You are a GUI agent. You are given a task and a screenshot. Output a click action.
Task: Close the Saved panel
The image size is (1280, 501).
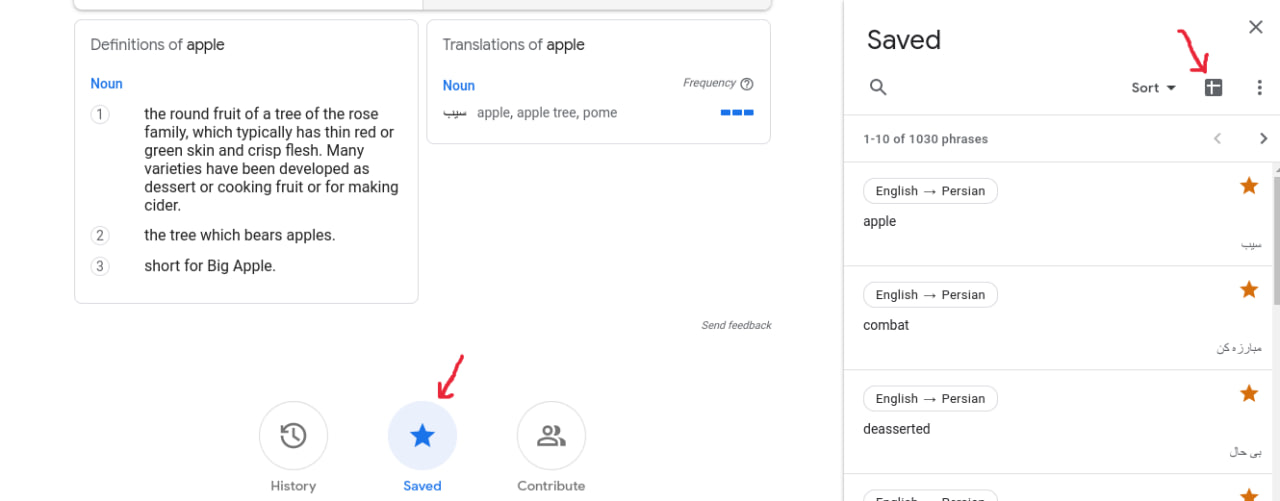click(1256, 27)
